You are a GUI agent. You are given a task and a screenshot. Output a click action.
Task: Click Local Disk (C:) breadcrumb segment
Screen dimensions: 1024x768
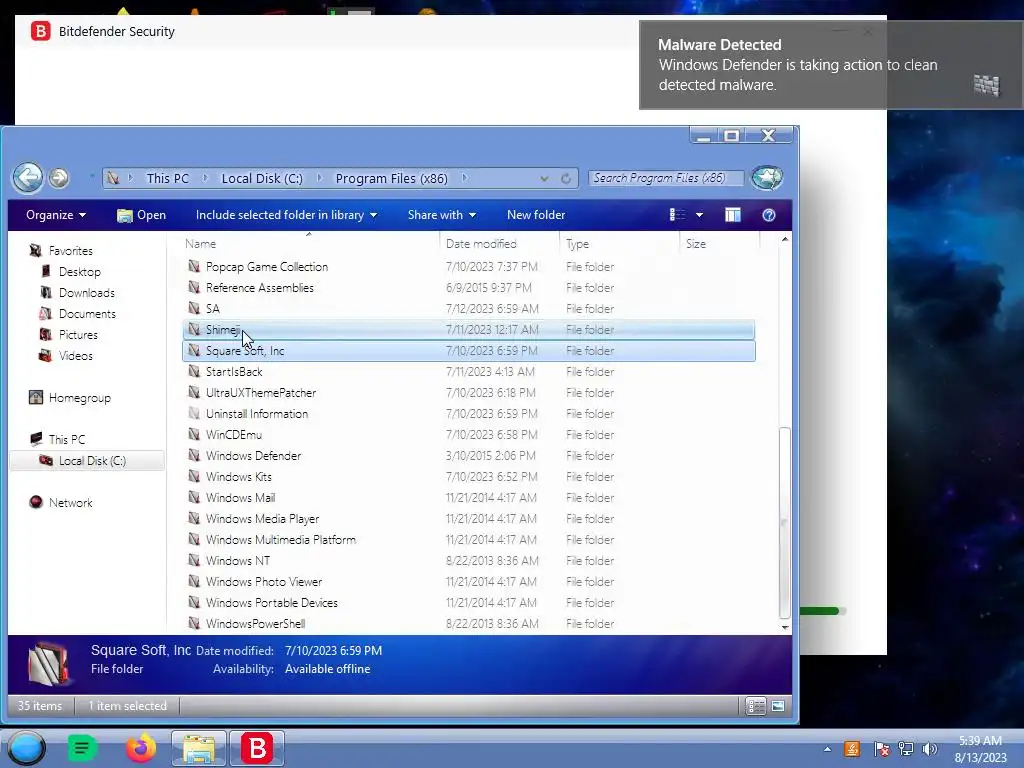click(262, 178)
